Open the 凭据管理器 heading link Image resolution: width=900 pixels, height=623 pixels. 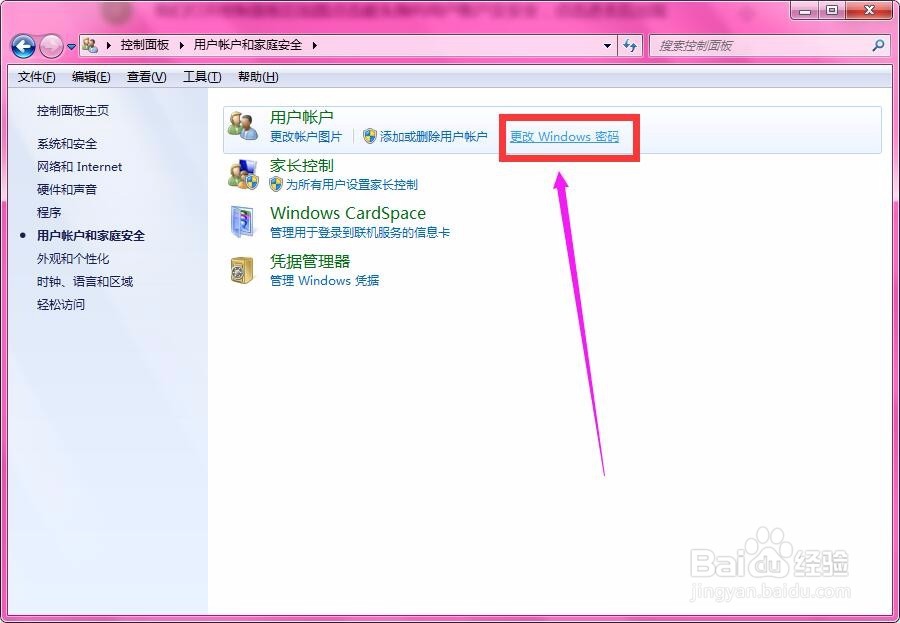[310, 261]
